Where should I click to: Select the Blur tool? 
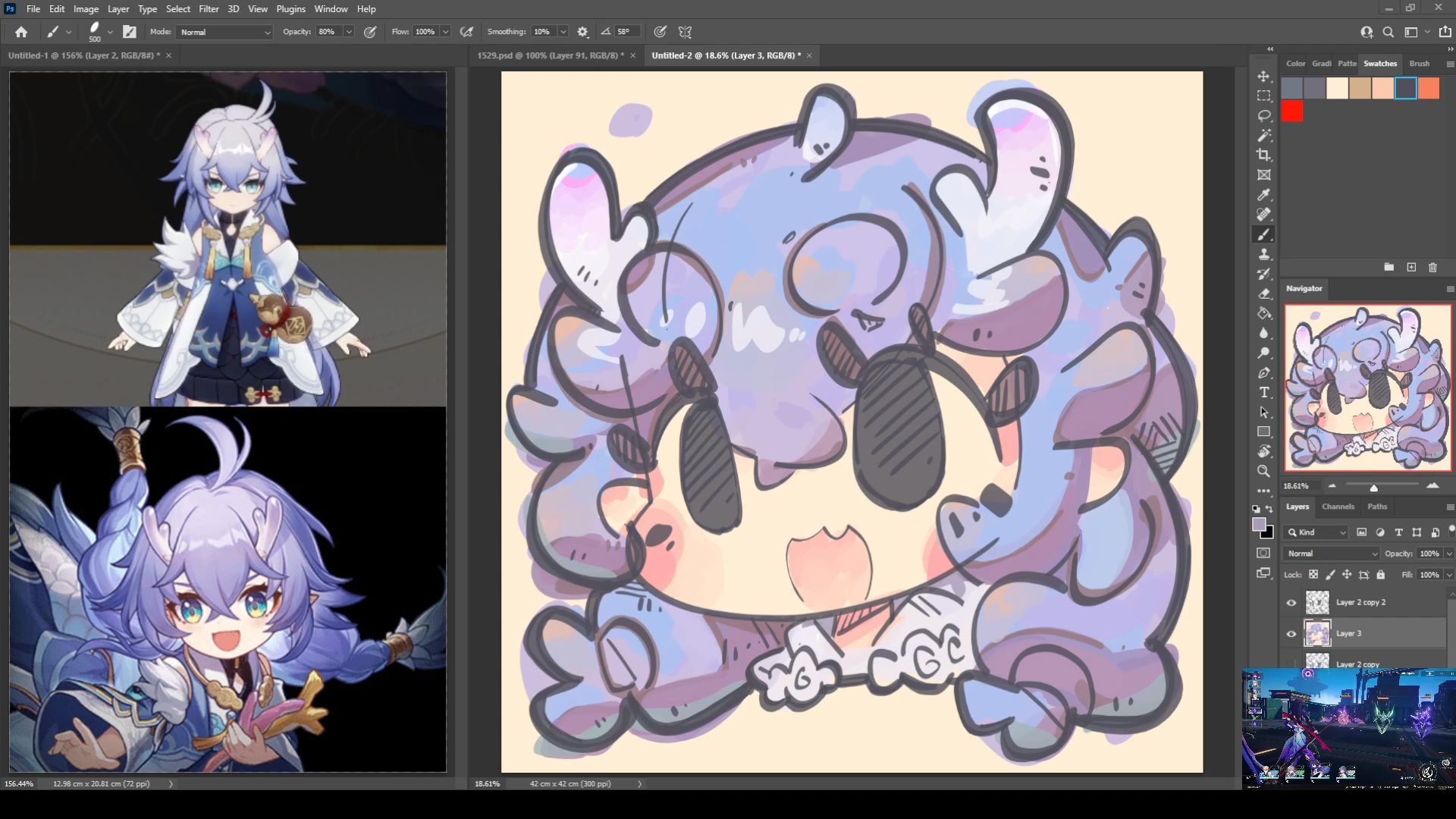click(x=1263, y=333)
